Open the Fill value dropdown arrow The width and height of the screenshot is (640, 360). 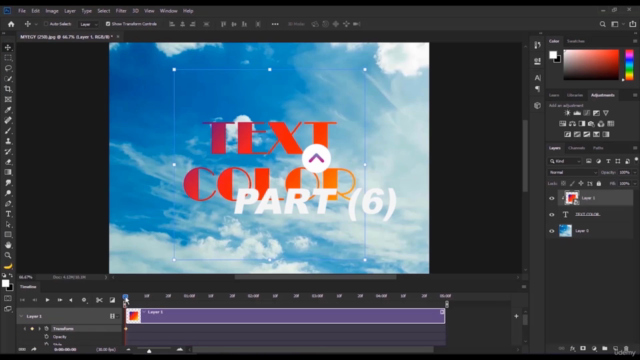(634, 184)
